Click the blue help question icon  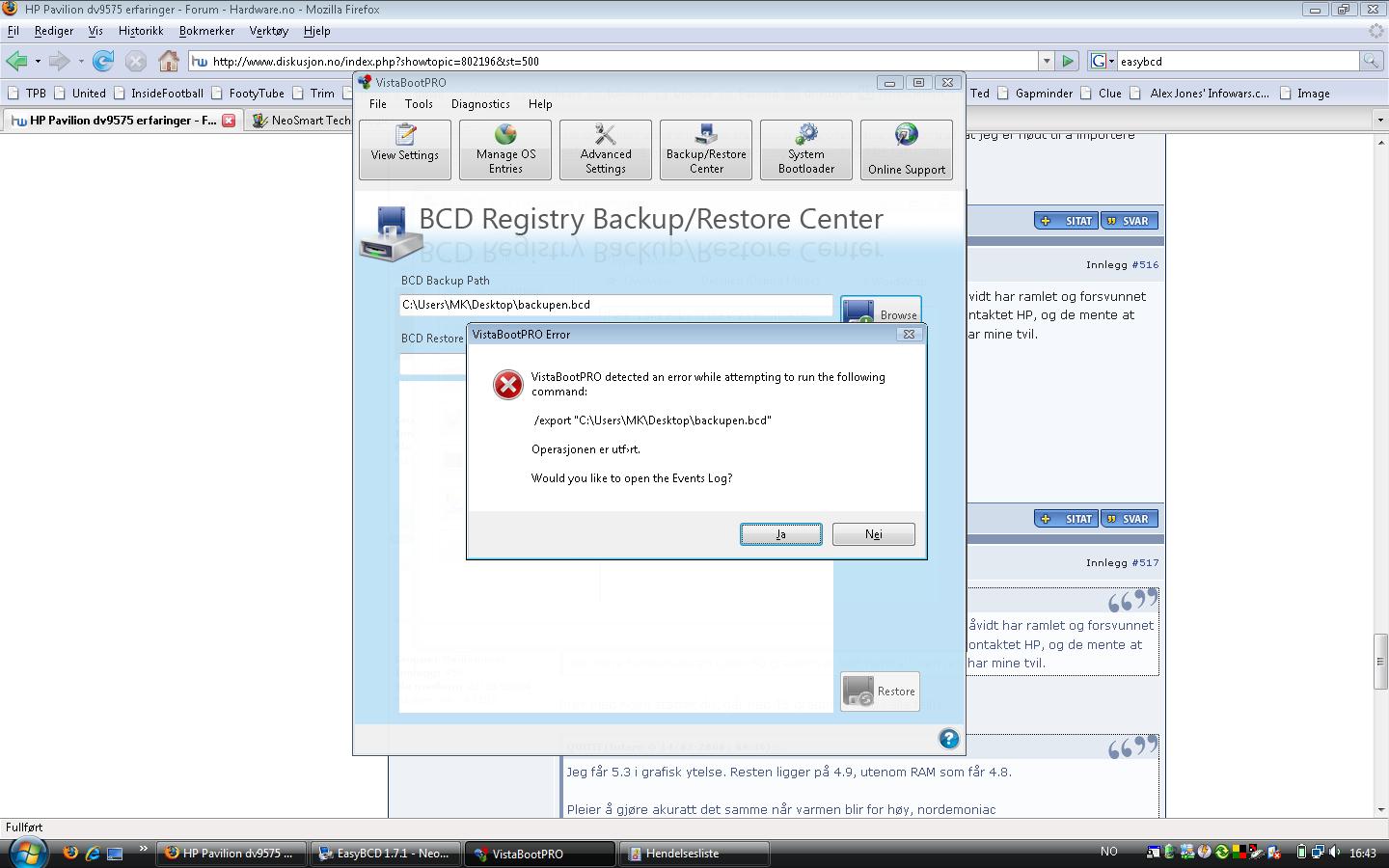pyautogui.click(x=949, y=739)
